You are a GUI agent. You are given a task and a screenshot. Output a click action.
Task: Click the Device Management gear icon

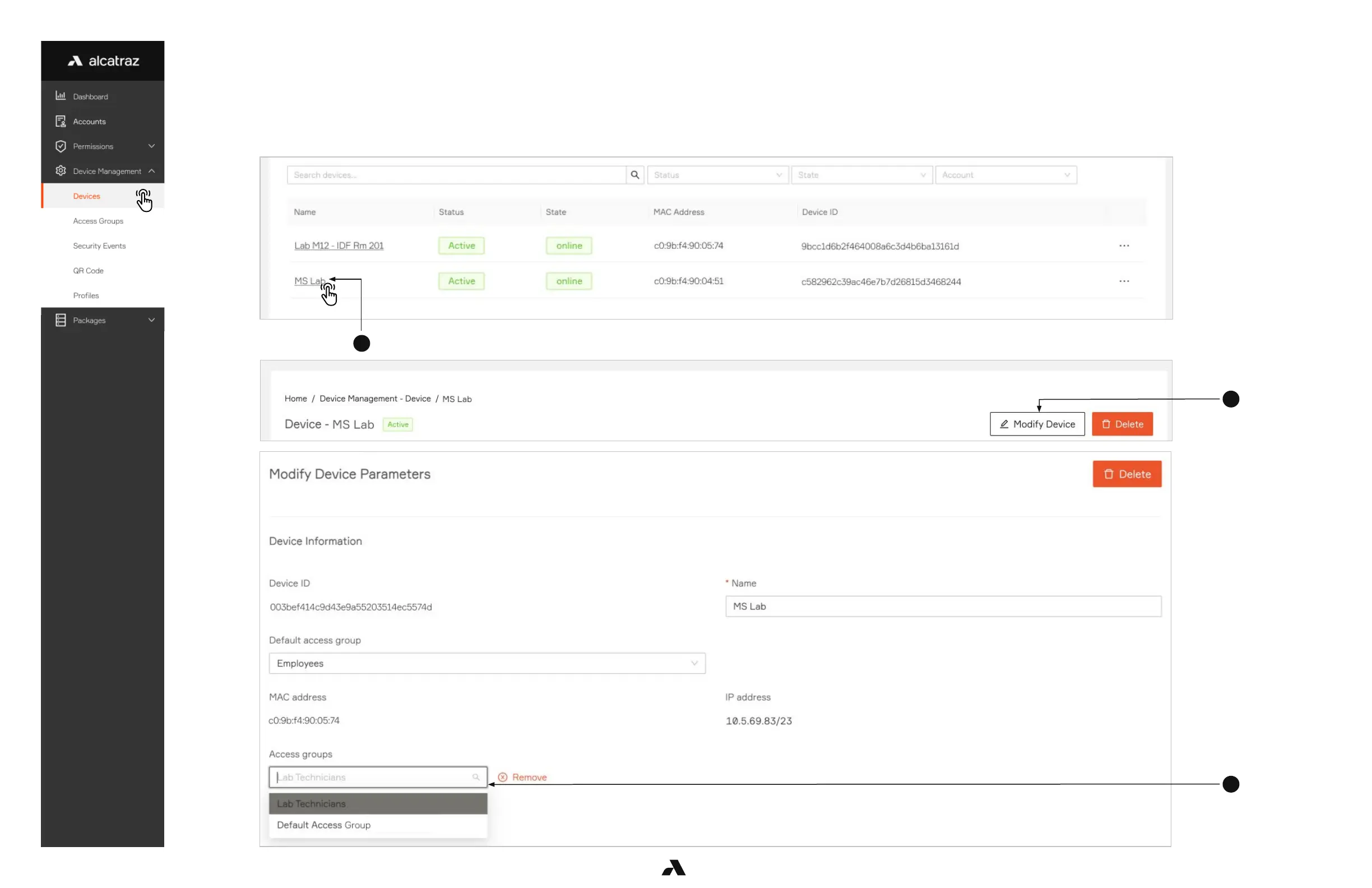[x=61, y=170]
